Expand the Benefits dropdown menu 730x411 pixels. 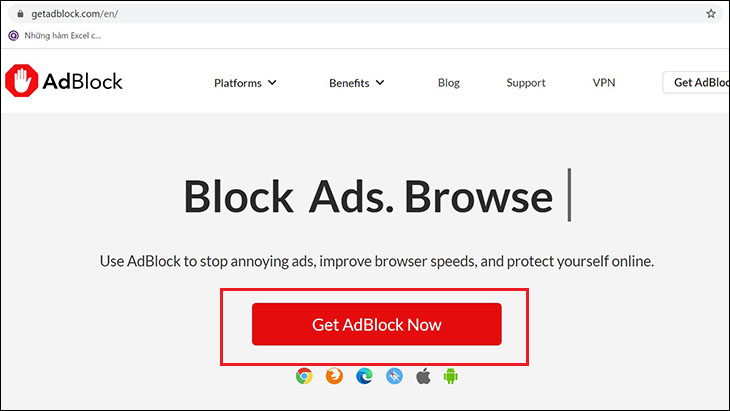coord(357,83)
